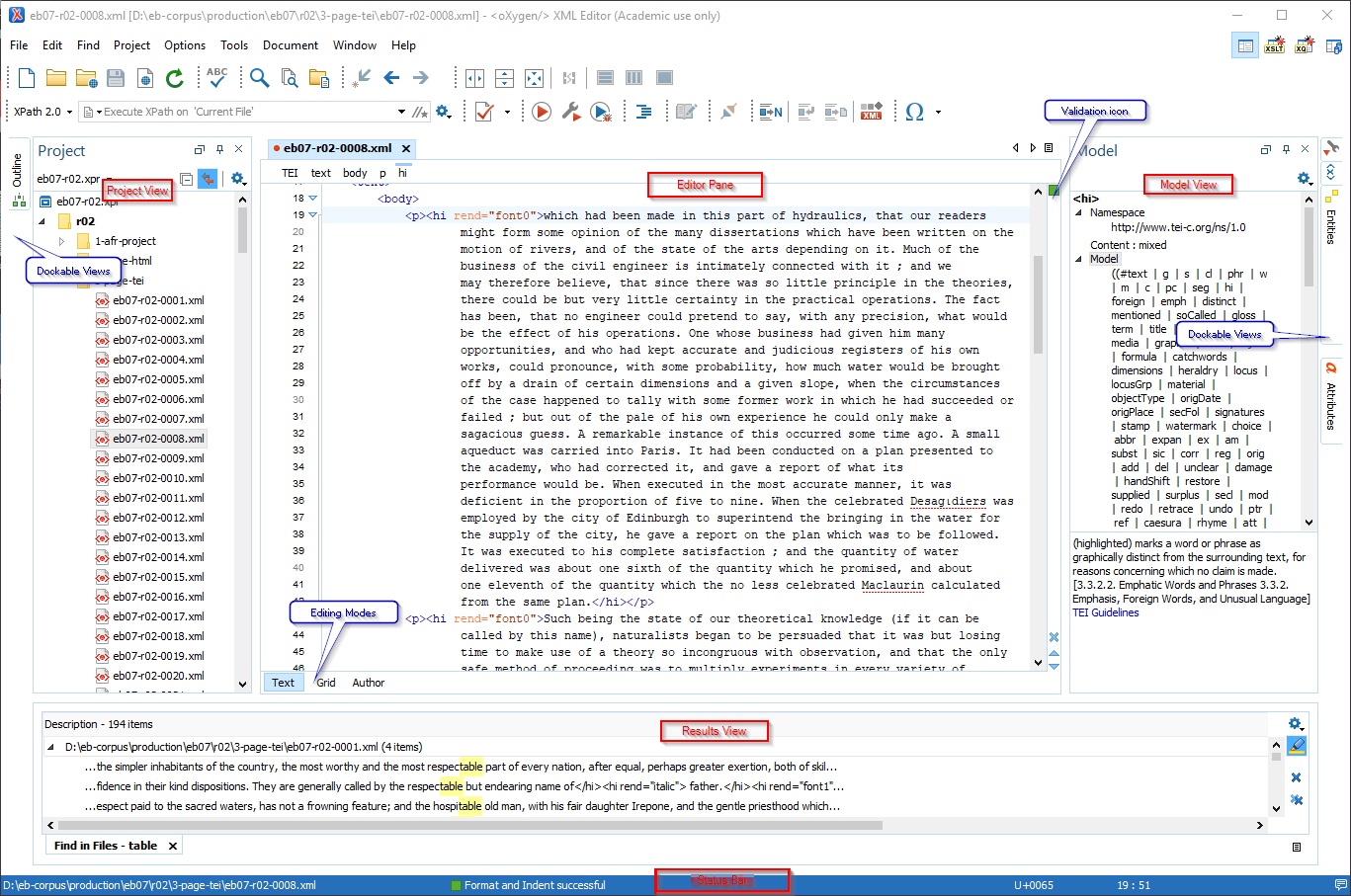The width and height of the screenshot is (1351, 896).
Task: Select the Find in Files - table tab
Action: click(115, 846)
